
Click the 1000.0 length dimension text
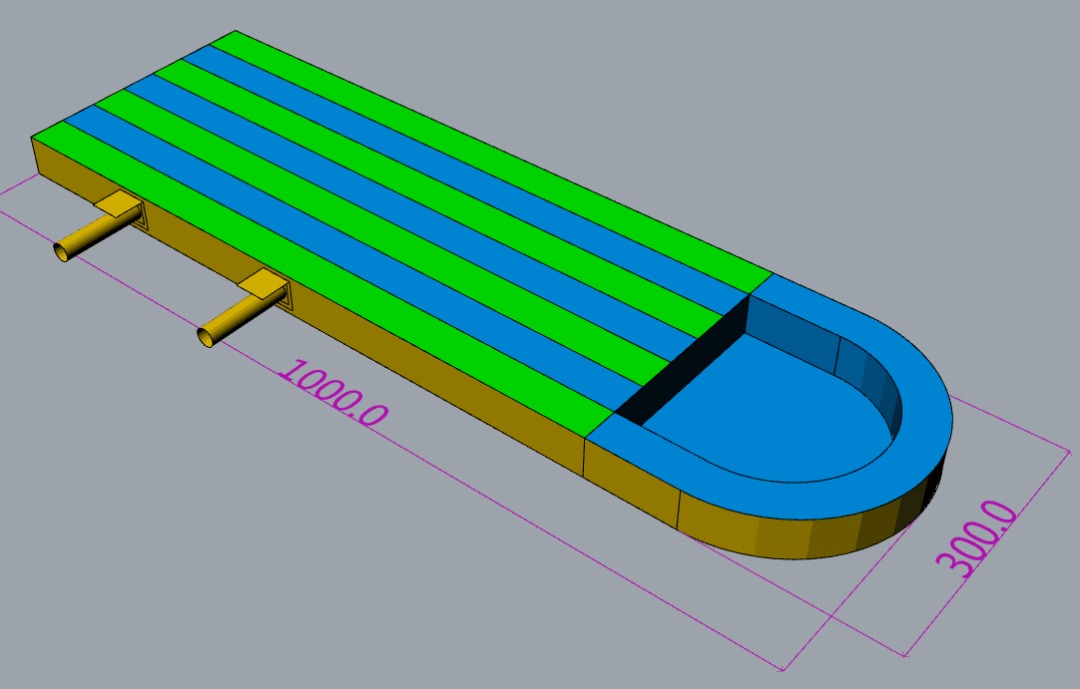click(331, 392)
